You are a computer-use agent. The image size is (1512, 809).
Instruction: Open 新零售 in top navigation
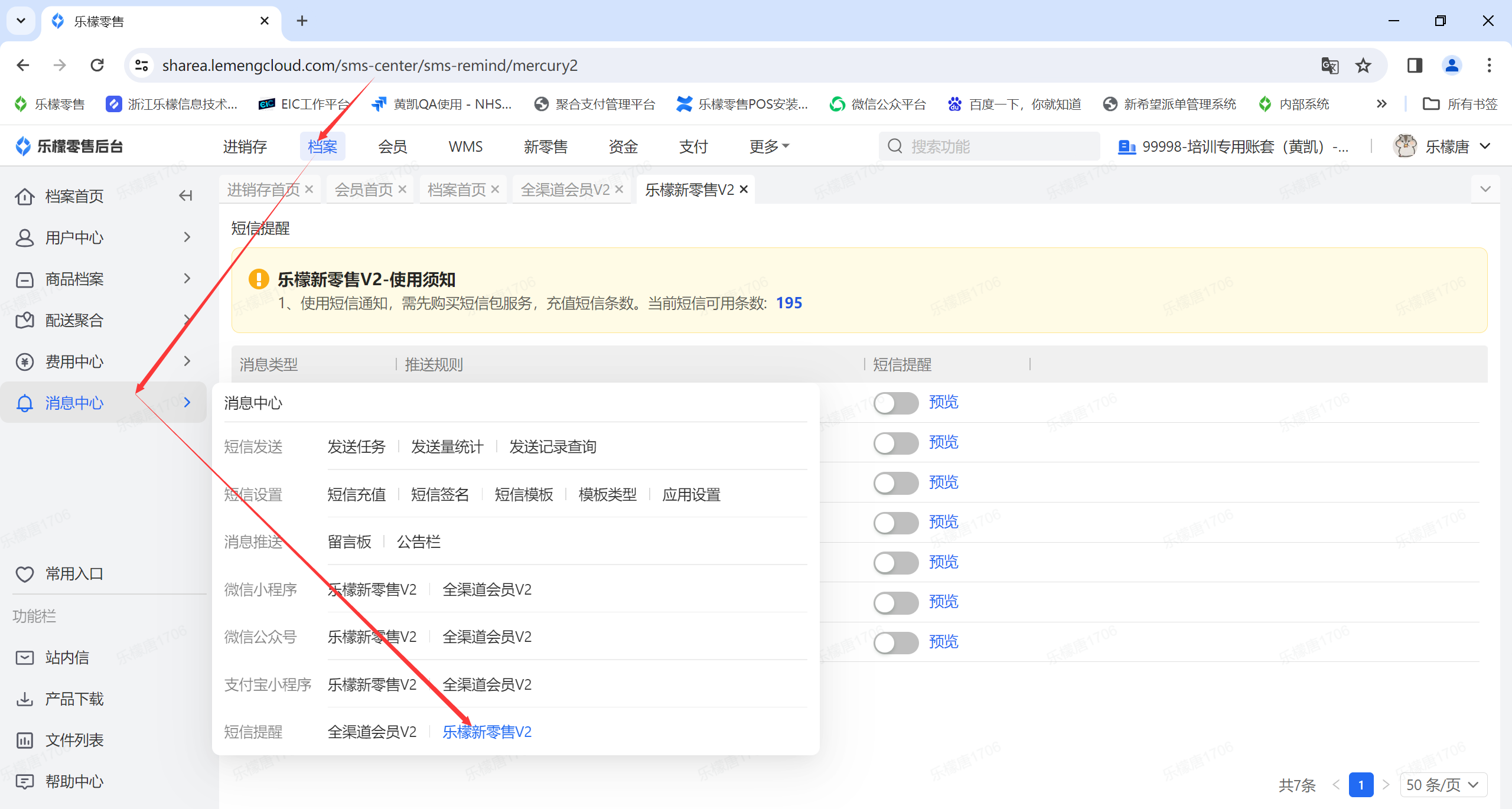pos(546,146)
